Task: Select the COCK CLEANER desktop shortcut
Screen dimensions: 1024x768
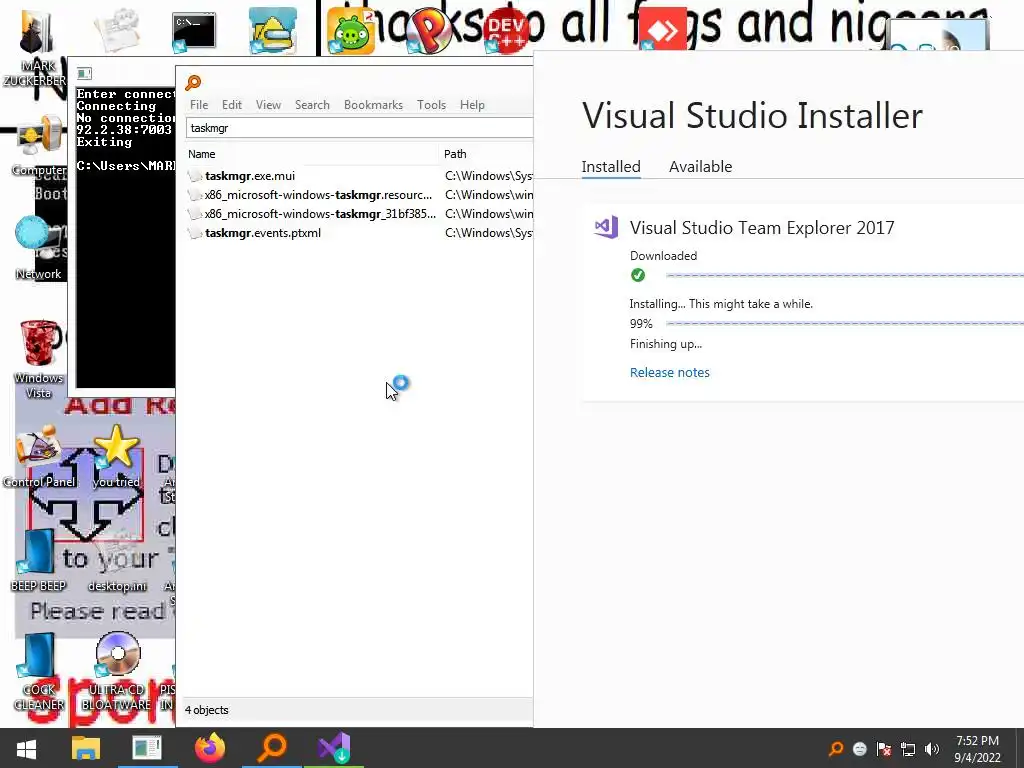Action: click(x=39, y=673)
